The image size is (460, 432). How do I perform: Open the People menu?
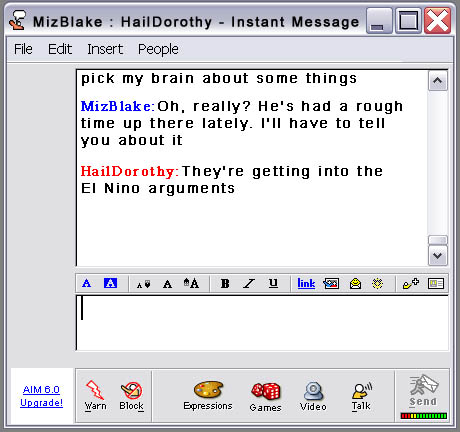(158, 49)
